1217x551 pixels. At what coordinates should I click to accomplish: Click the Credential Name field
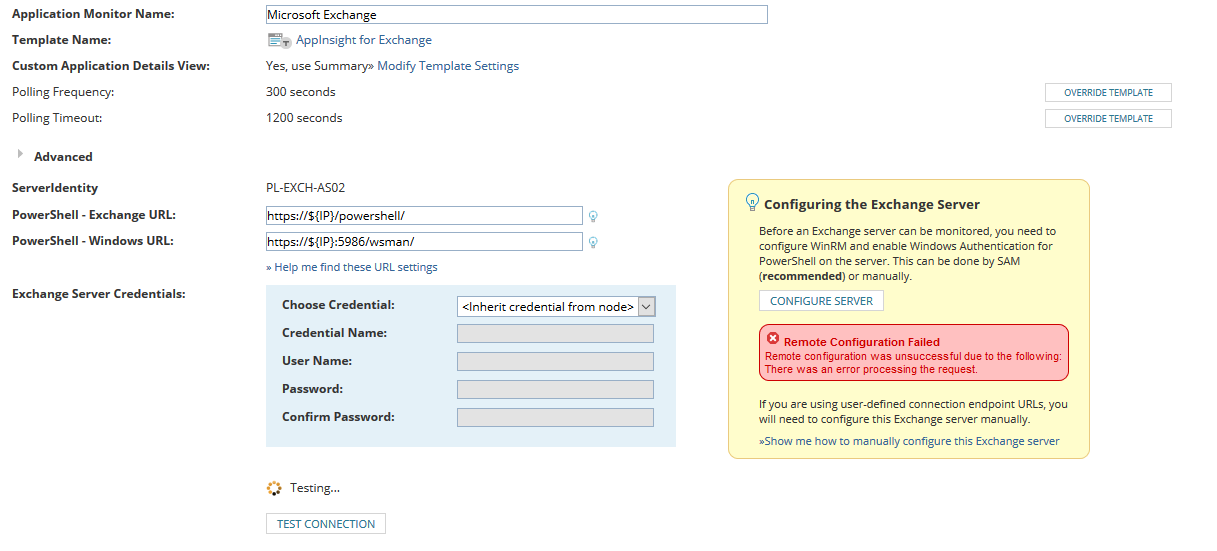coord(555,333)
